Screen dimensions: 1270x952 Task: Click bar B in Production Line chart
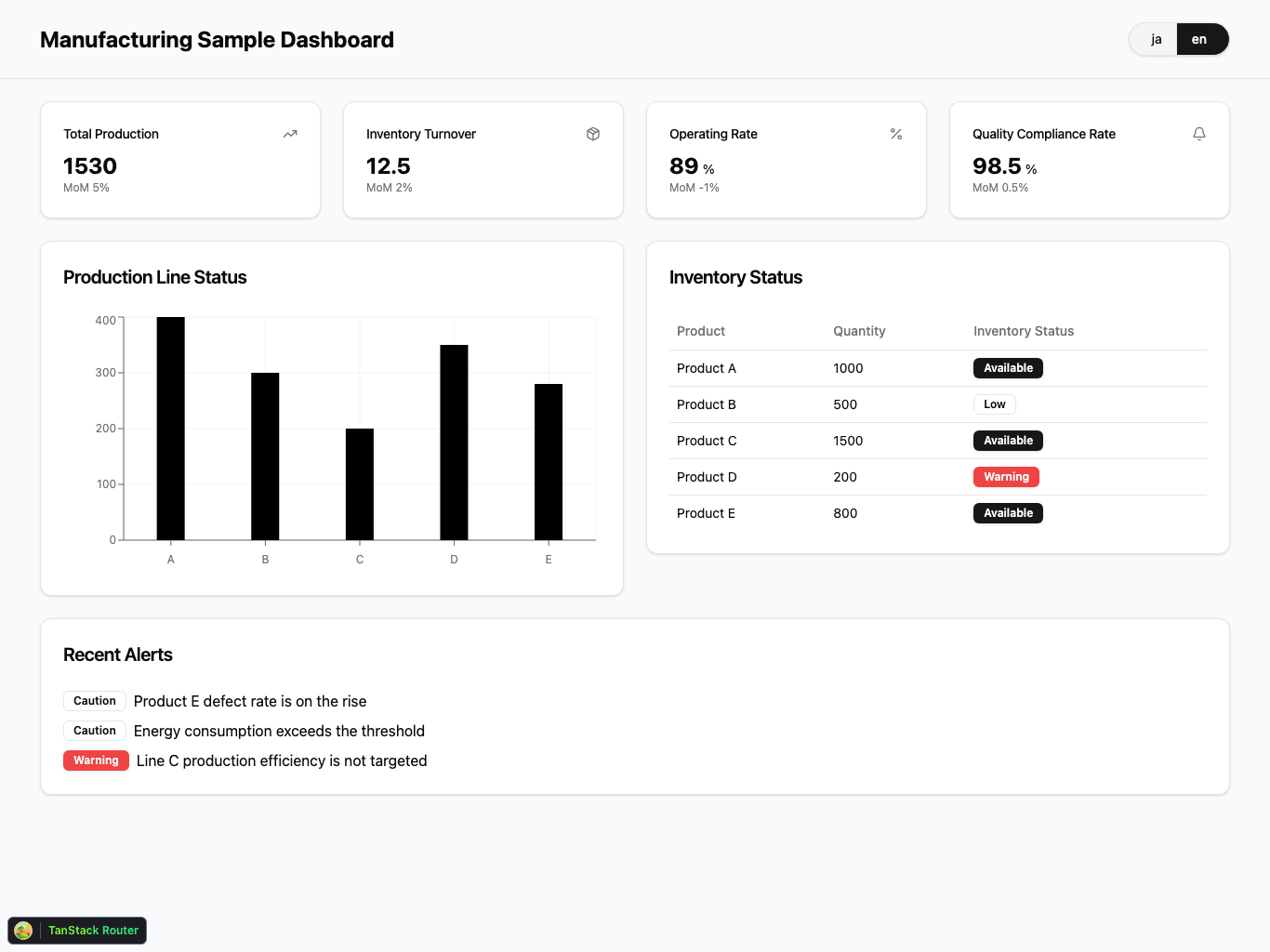(265, 456)
